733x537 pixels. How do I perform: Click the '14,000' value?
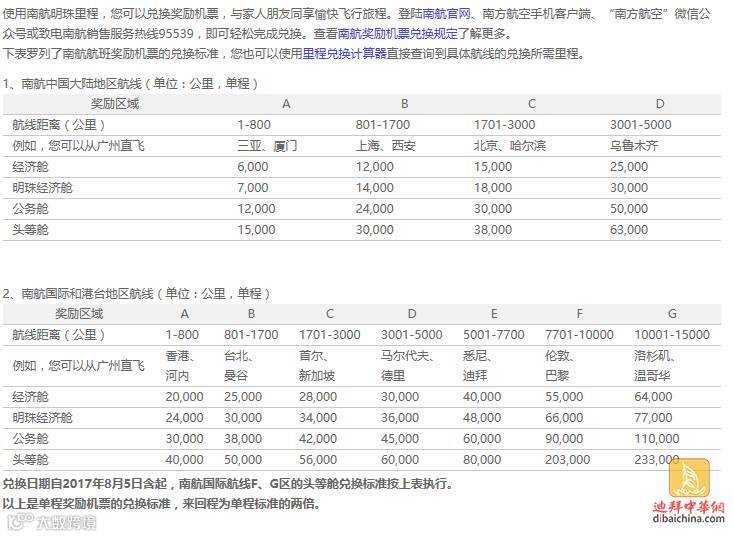374,188
